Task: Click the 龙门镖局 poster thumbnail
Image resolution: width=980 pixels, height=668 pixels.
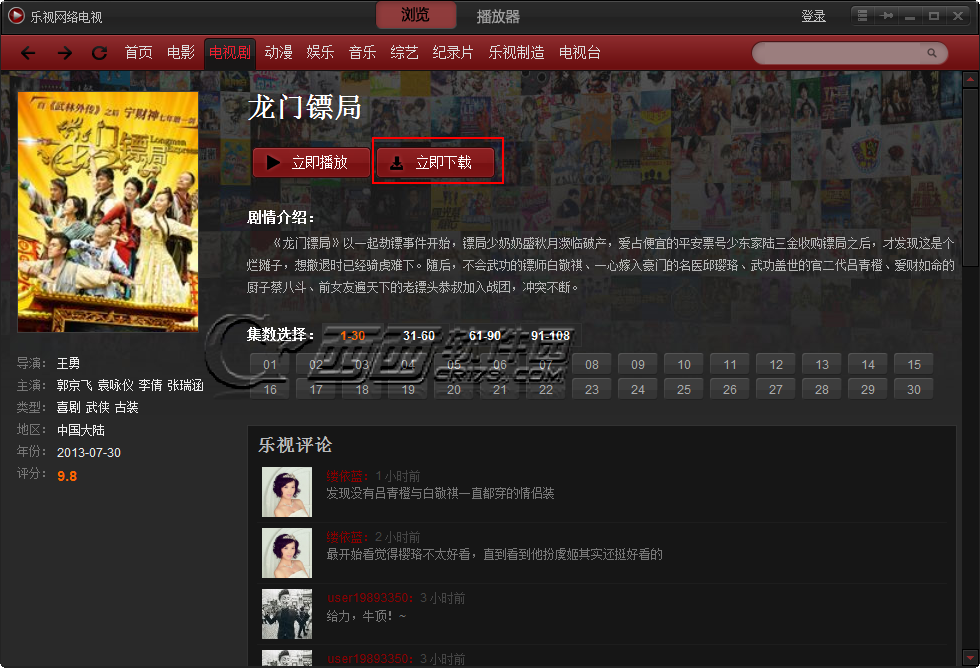Action: [108, 212]
